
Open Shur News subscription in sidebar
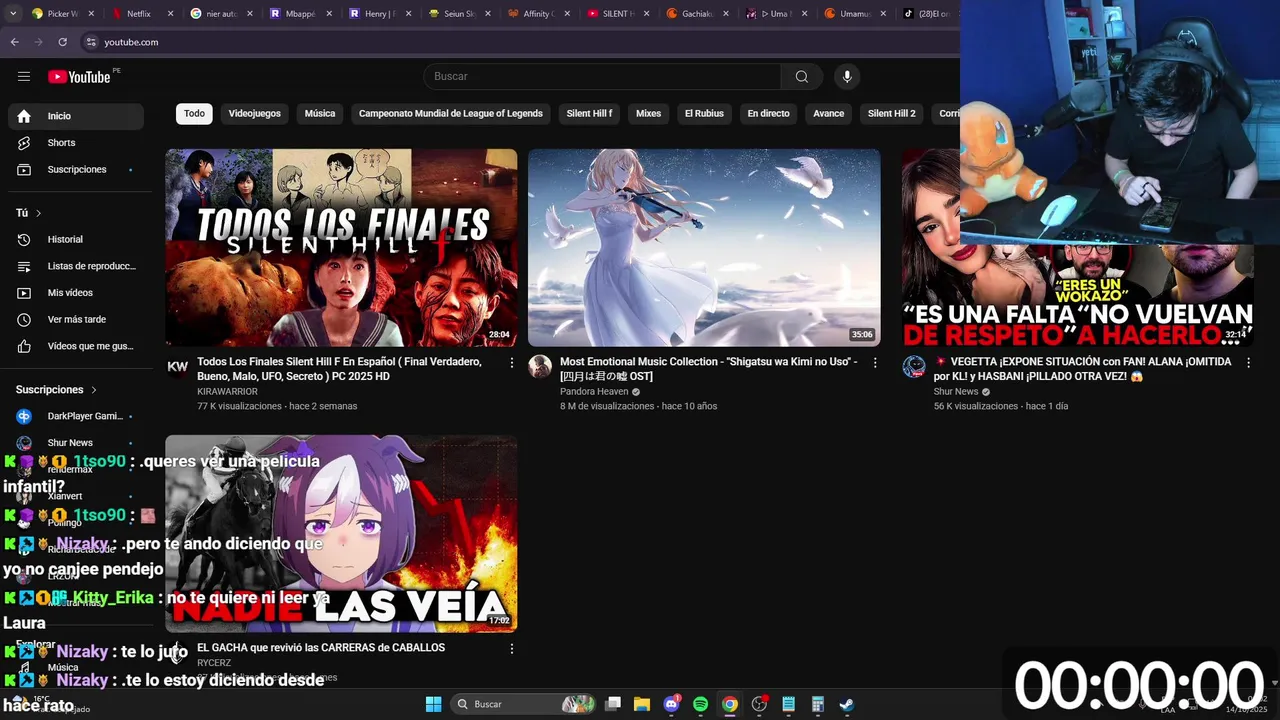click(76, 443)
